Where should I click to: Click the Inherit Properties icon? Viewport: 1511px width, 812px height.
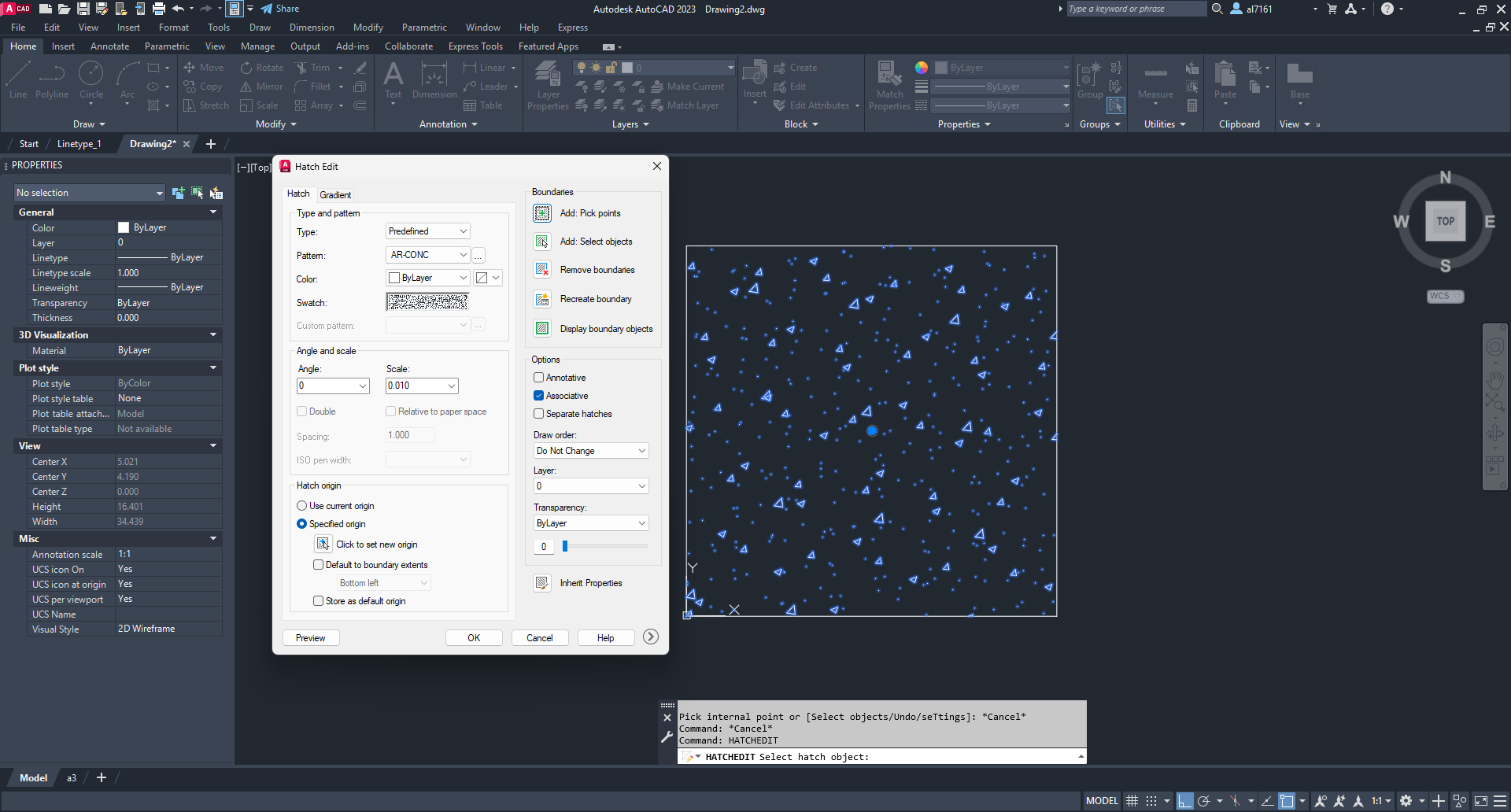click(542, 583)
